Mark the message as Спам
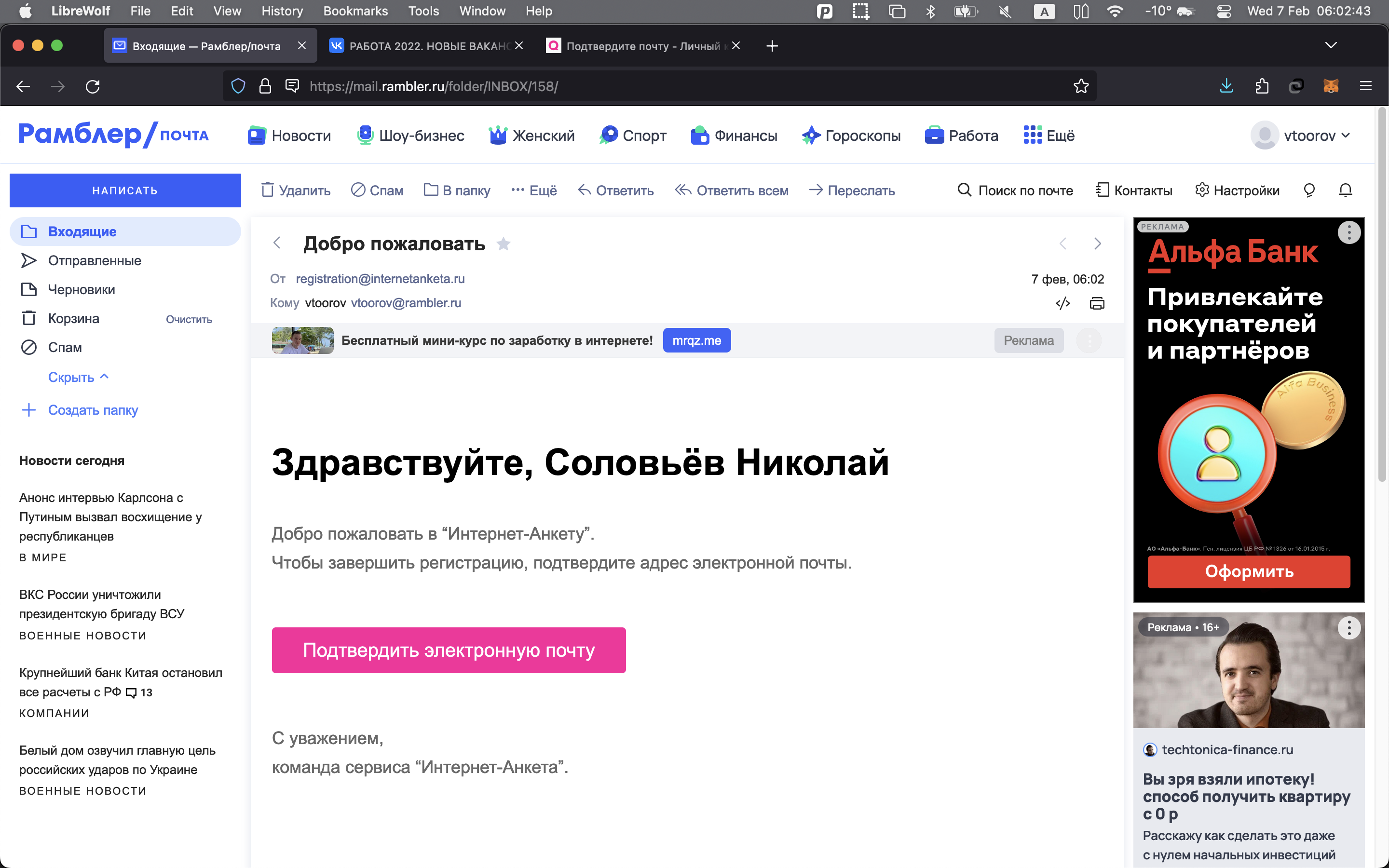This screenshot has width=1389, height=868. [x=377, y=190]
